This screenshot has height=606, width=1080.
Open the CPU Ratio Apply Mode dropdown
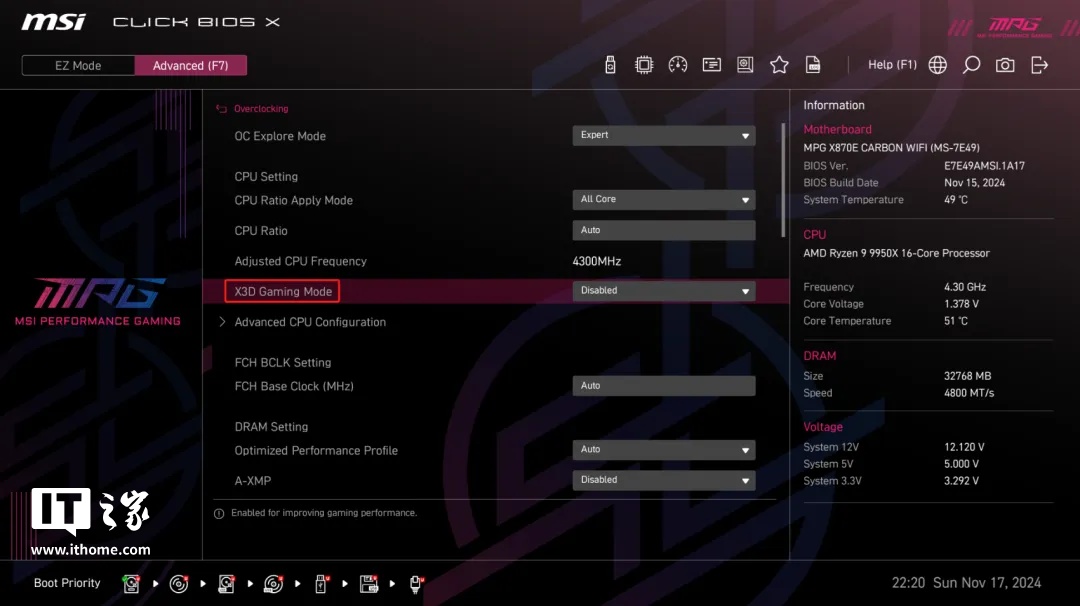664,200
